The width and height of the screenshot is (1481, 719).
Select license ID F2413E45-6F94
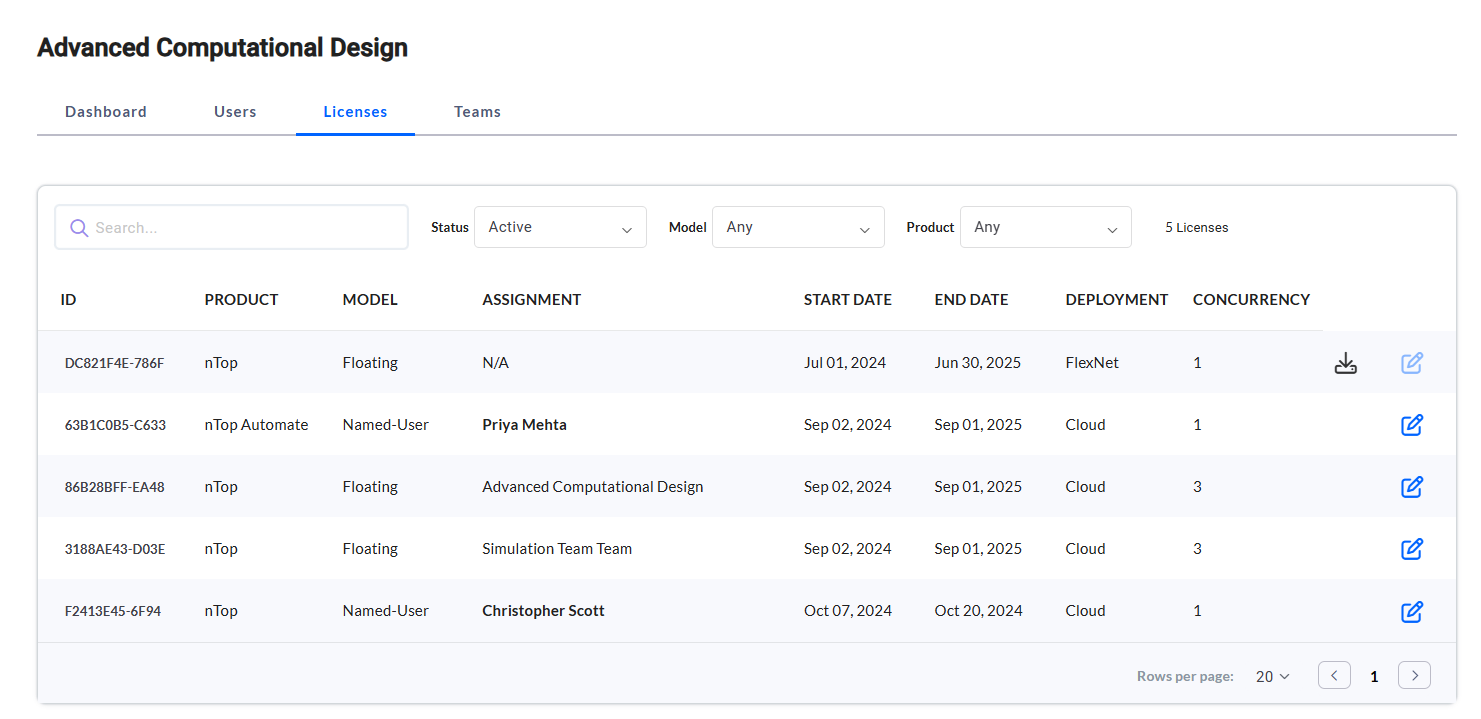[x=113, y=611]
